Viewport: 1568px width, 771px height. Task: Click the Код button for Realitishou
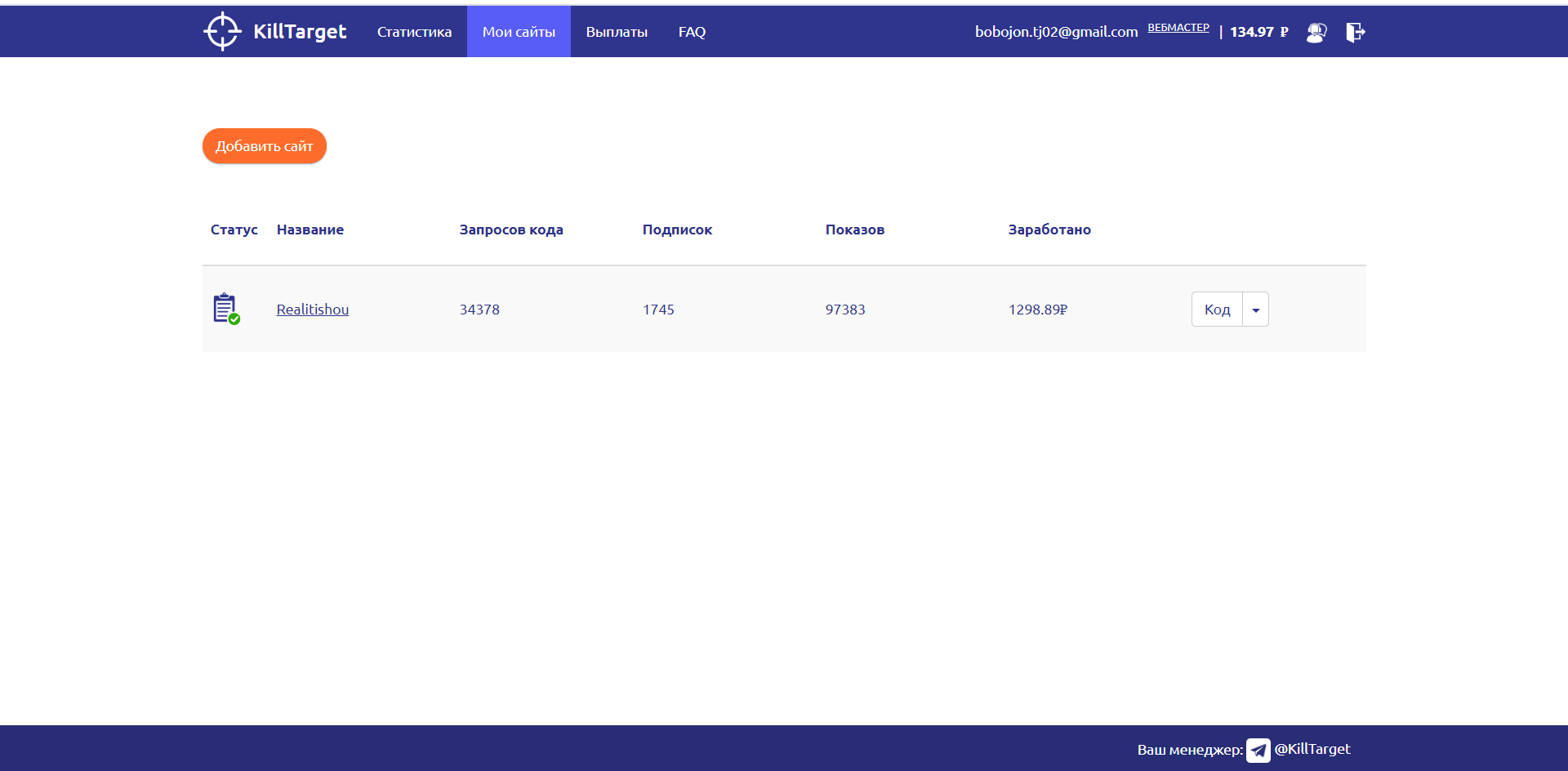tap(1217, 310)
